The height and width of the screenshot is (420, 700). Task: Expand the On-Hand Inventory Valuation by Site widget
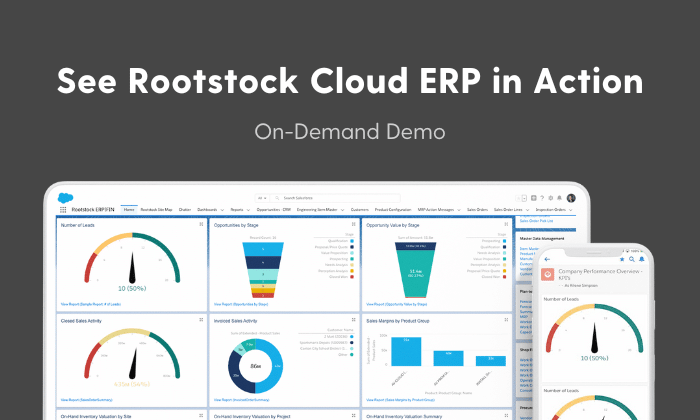pyautogui.click(x=201, y=416)
